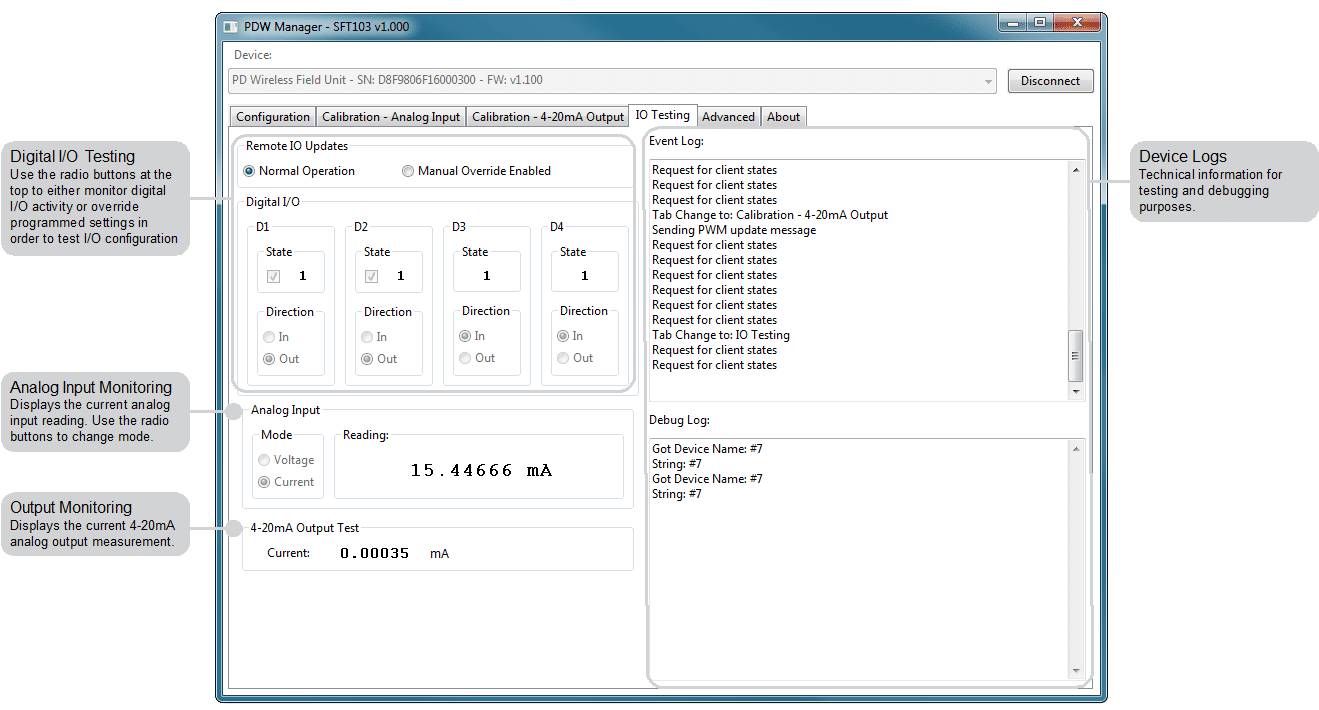The image size is (1319, 710).
Task: Open the Advanced tab
Action: point(728,117)
